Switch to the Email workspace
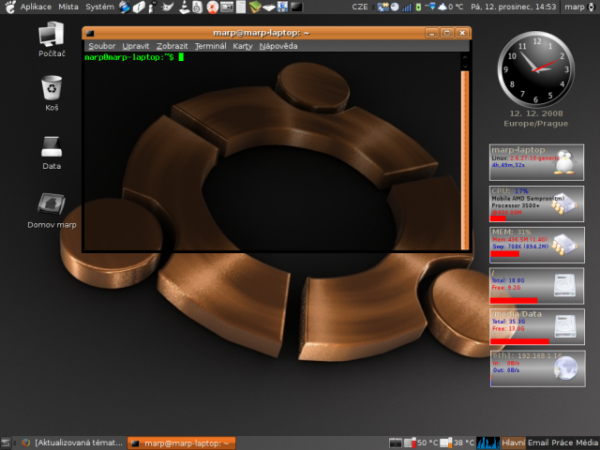The height and width of the screenshot is (450, 600). click(538, 443)
